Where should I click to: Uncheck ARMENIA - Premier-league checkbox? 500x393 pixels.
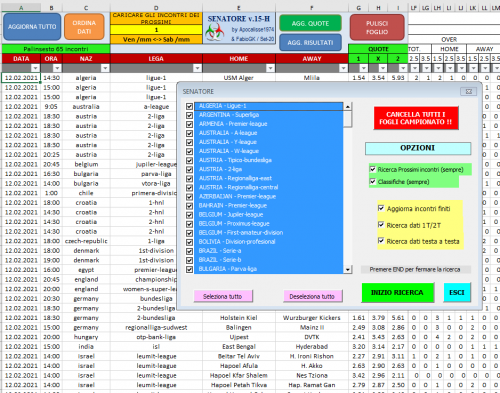pos(189,124)
